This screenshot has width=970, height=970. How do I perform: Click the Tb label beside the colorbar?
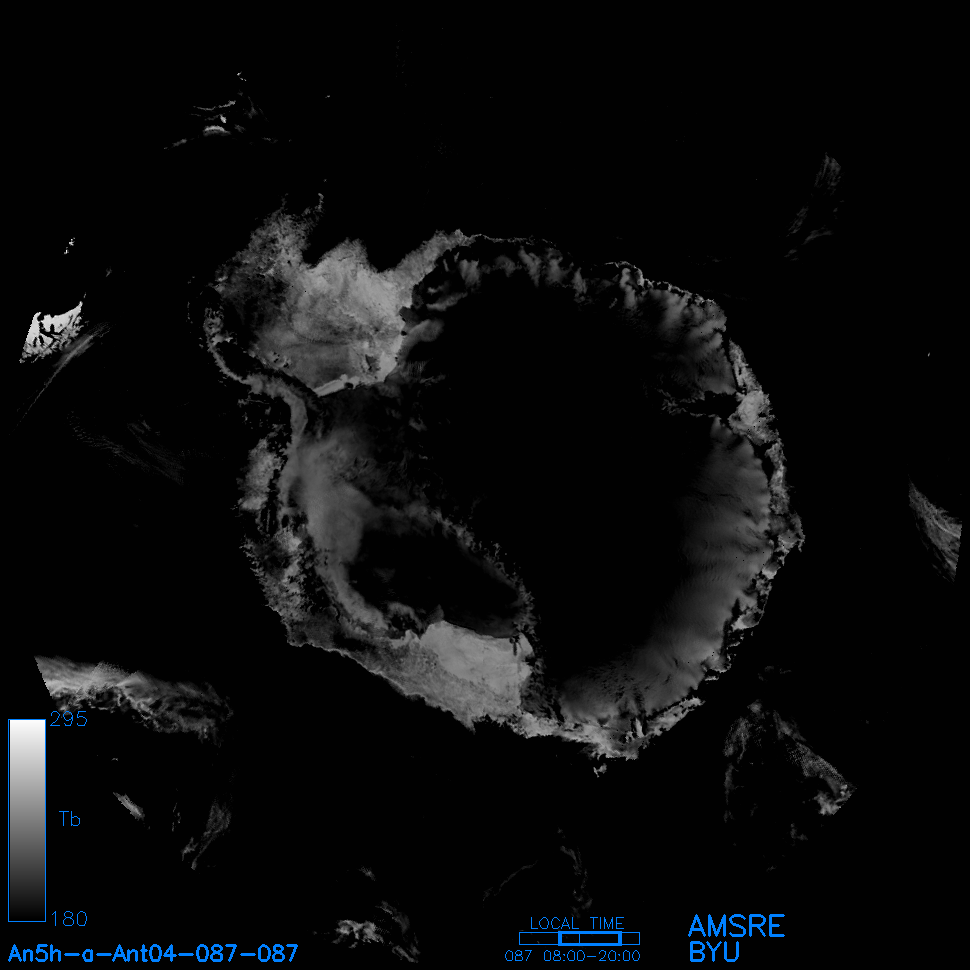(69, 819)
